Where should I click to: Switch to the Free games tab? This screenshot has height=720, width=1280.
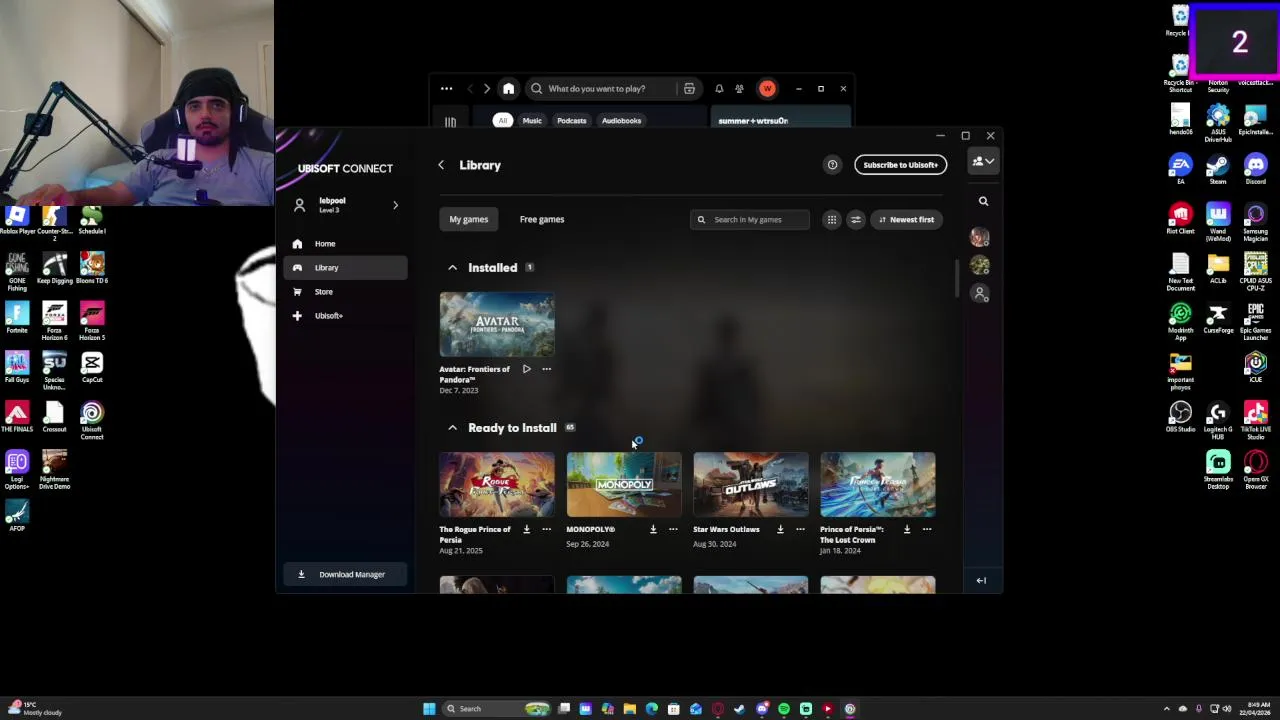point(542,219)
